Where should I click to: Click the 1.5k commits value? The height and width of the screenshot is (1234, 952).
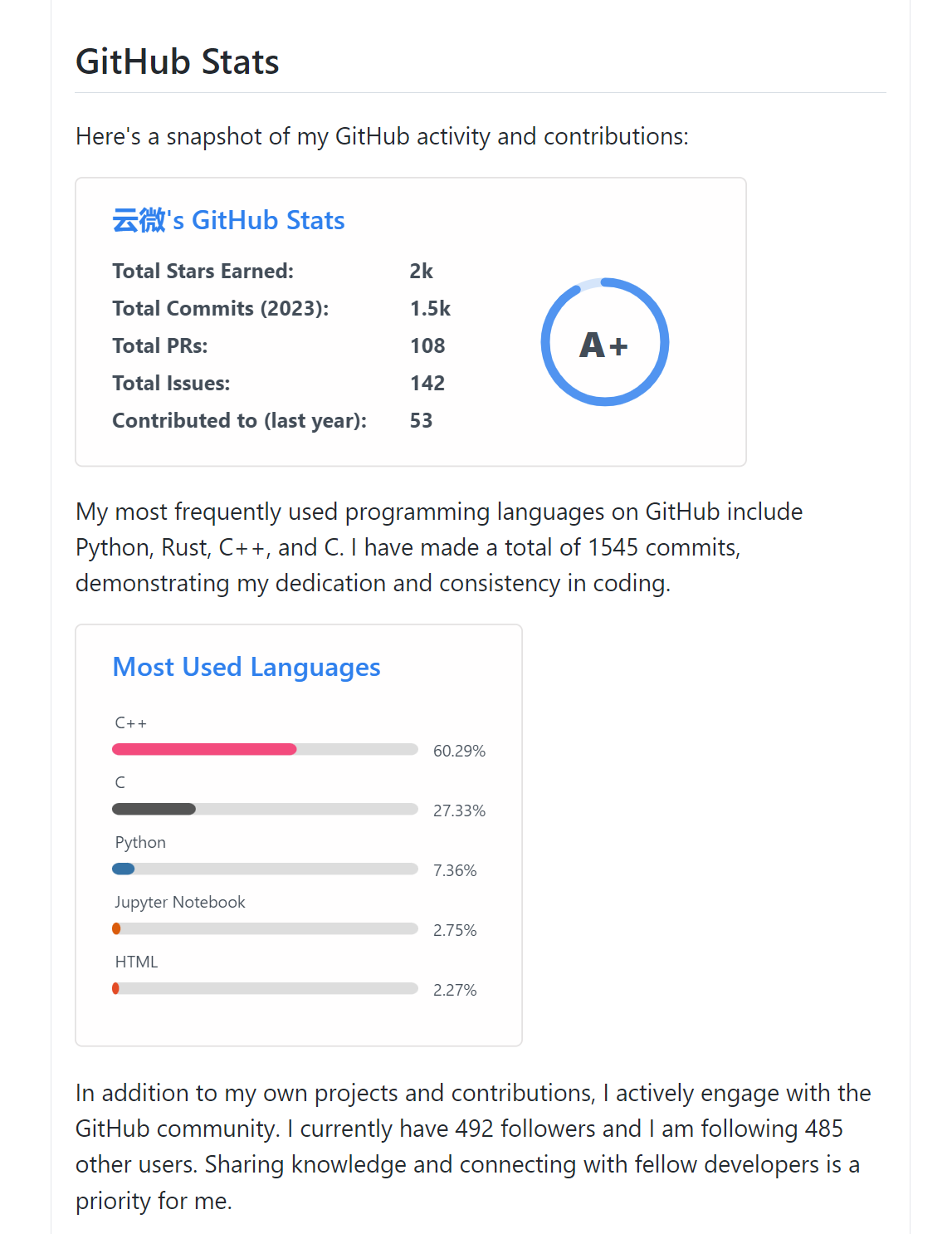430,309
